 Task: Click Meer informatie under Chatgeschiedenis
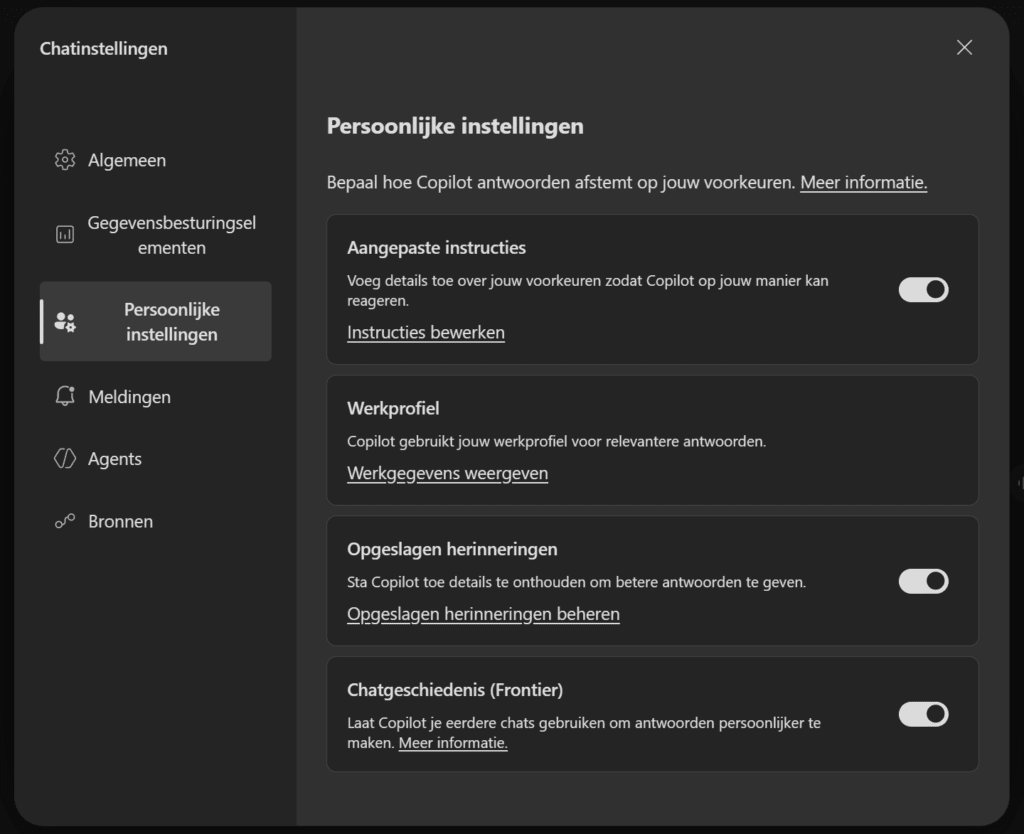453,743
